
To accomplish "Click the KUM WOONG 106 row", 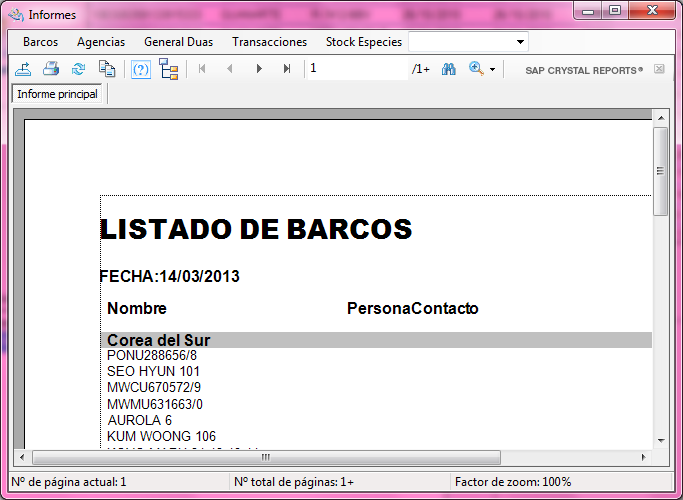I will click(161, 436).
